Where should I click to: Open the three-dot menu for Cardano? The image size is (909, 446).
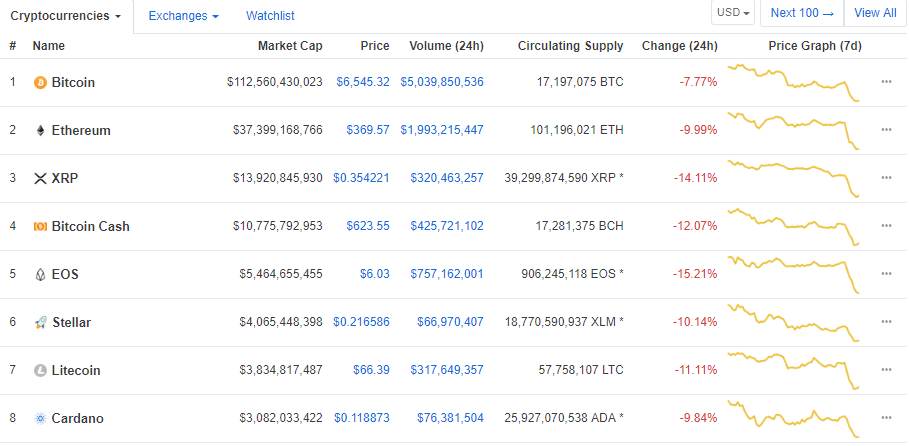(x=886, y=418)
